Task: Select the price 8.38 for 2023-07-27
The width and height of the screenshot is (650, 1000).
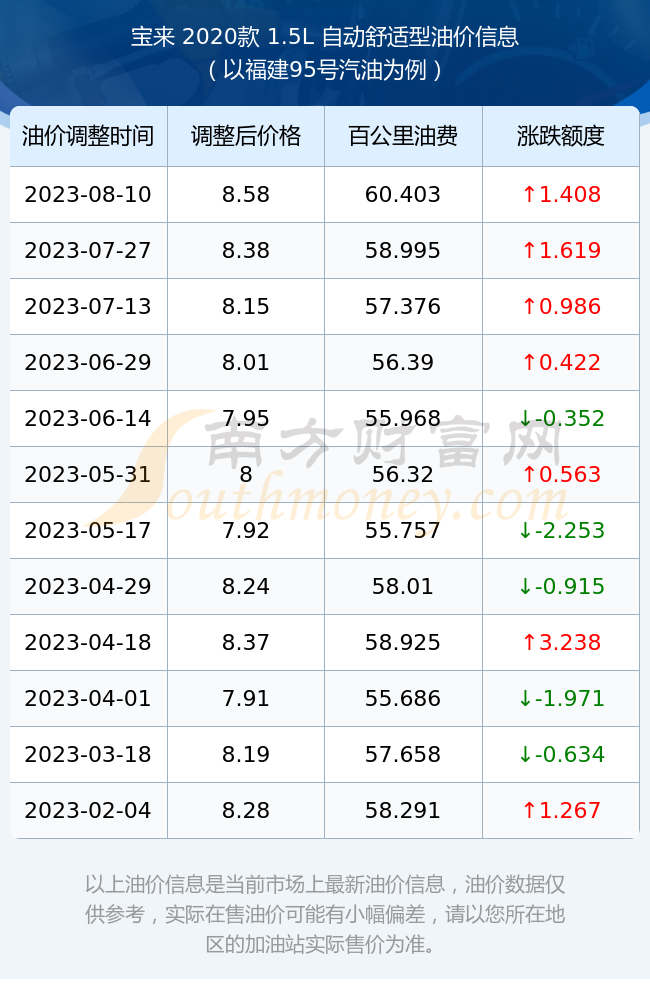Action: 246,250
